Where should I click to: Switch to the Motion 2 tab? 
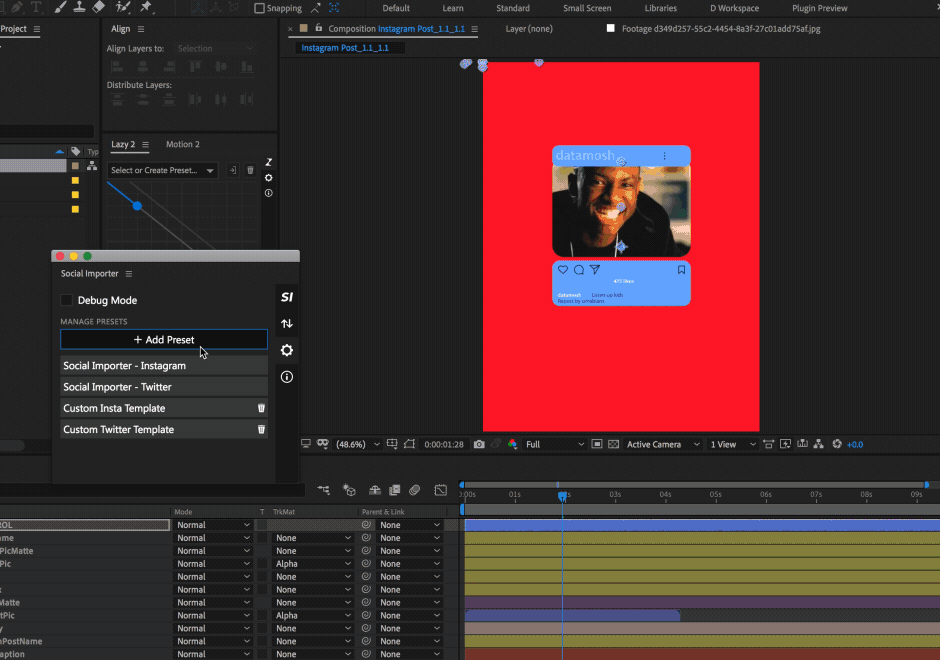182,145
